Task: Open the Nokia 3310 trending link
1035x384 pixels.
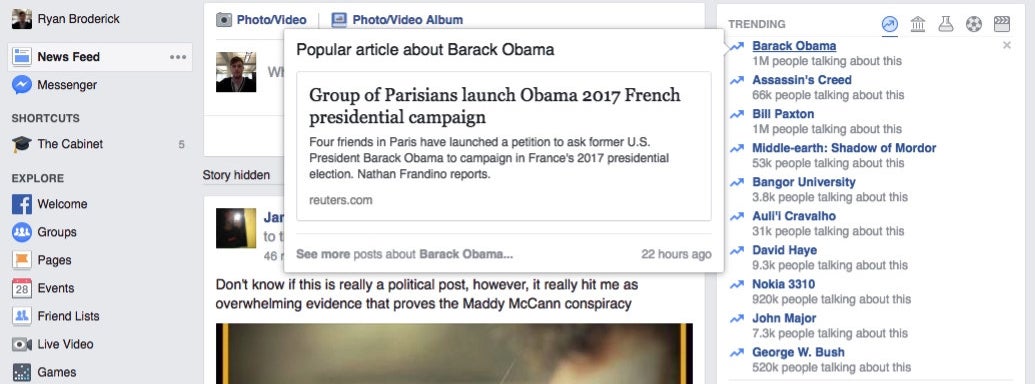Action: pos(784,284)
